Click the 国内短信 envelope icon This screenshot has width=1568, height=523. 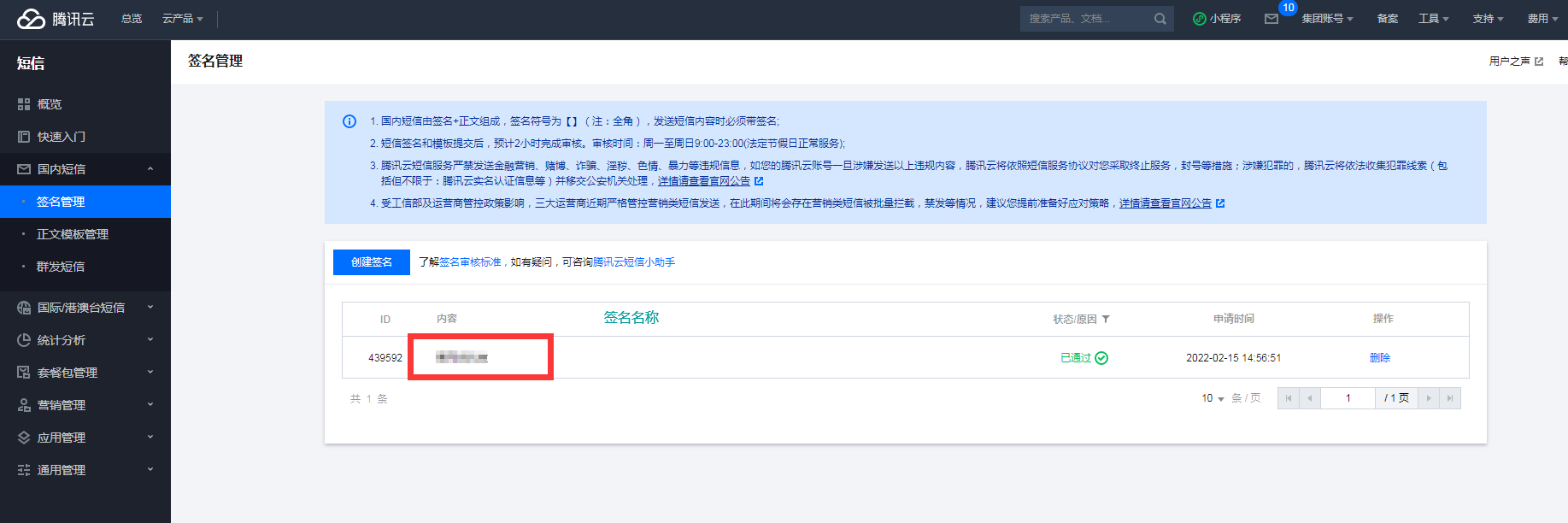coord(24,169)
